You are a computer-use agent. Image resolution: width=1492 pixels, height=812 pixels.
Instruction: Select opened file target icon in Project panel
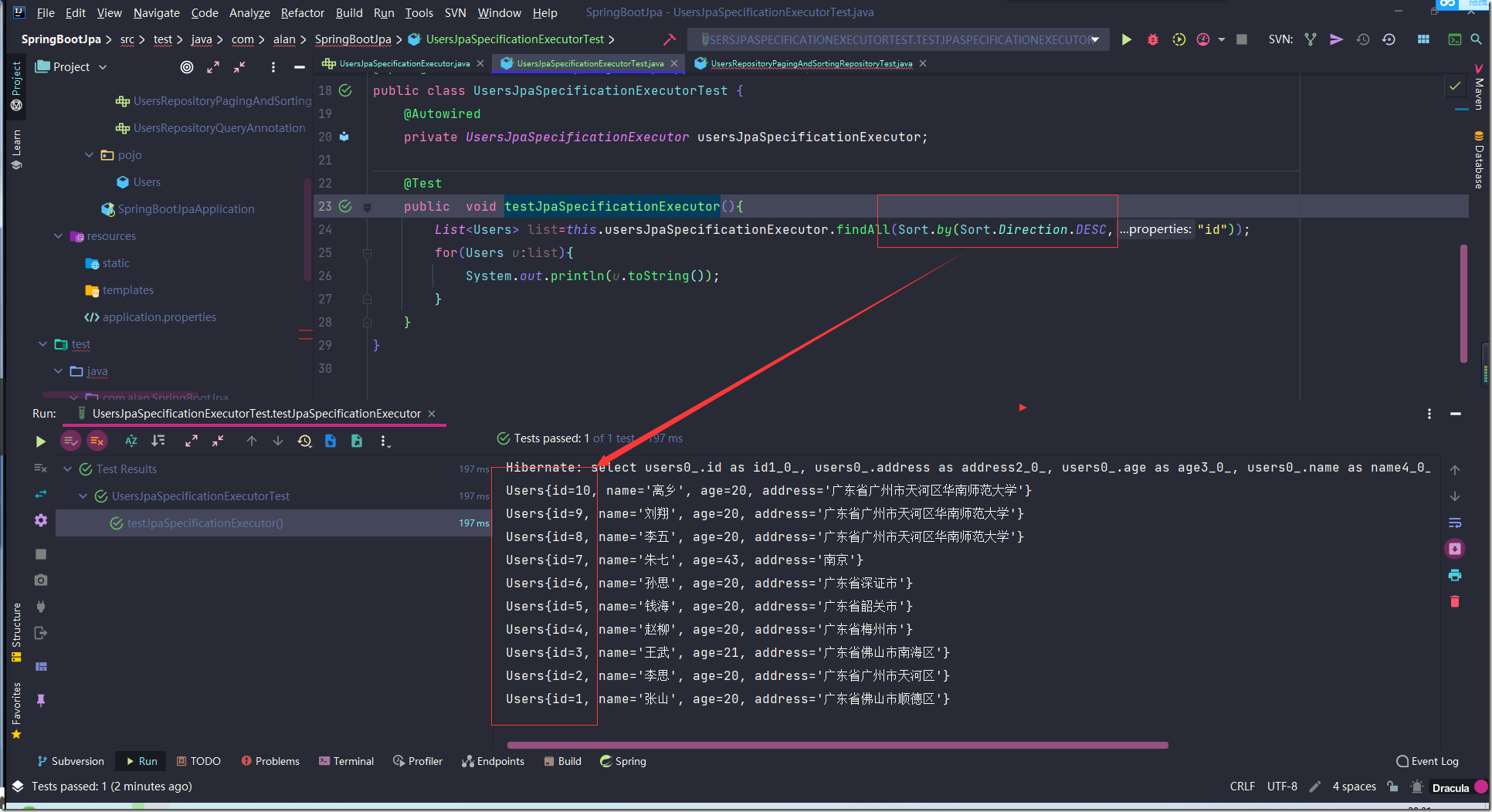click(x=187, y=67)
